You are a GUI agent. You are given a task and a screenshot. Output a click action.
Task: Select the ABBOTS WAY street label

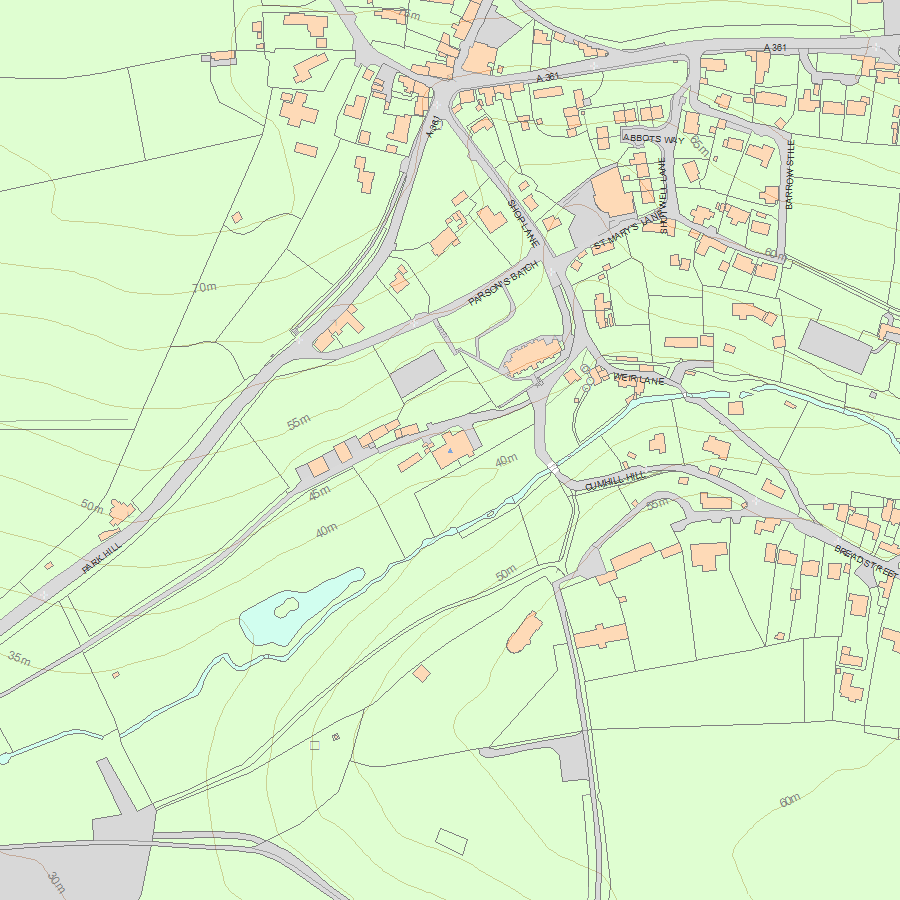(x=653, y=138)
